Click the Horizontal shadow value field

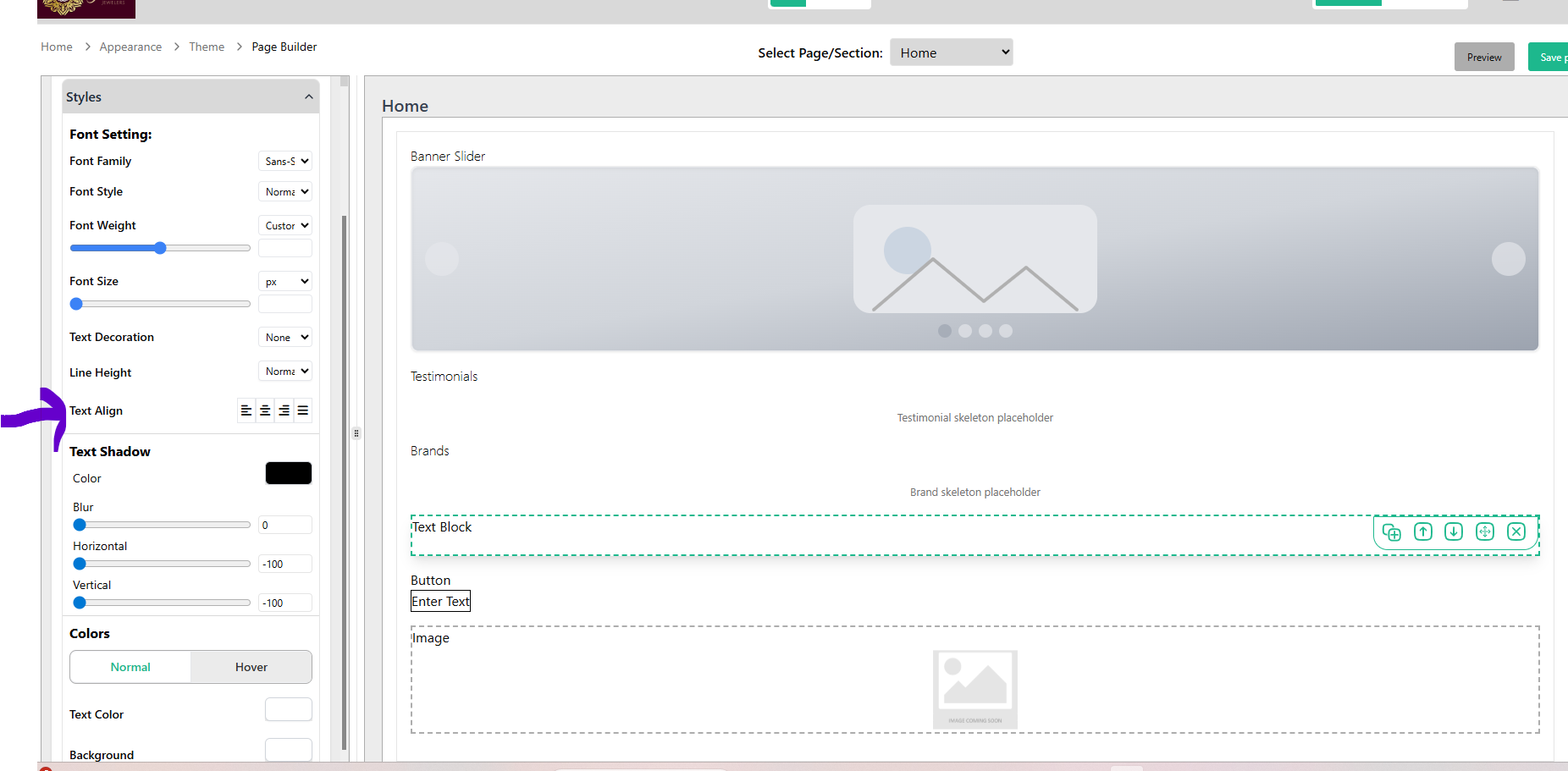(x=285, y=564)
